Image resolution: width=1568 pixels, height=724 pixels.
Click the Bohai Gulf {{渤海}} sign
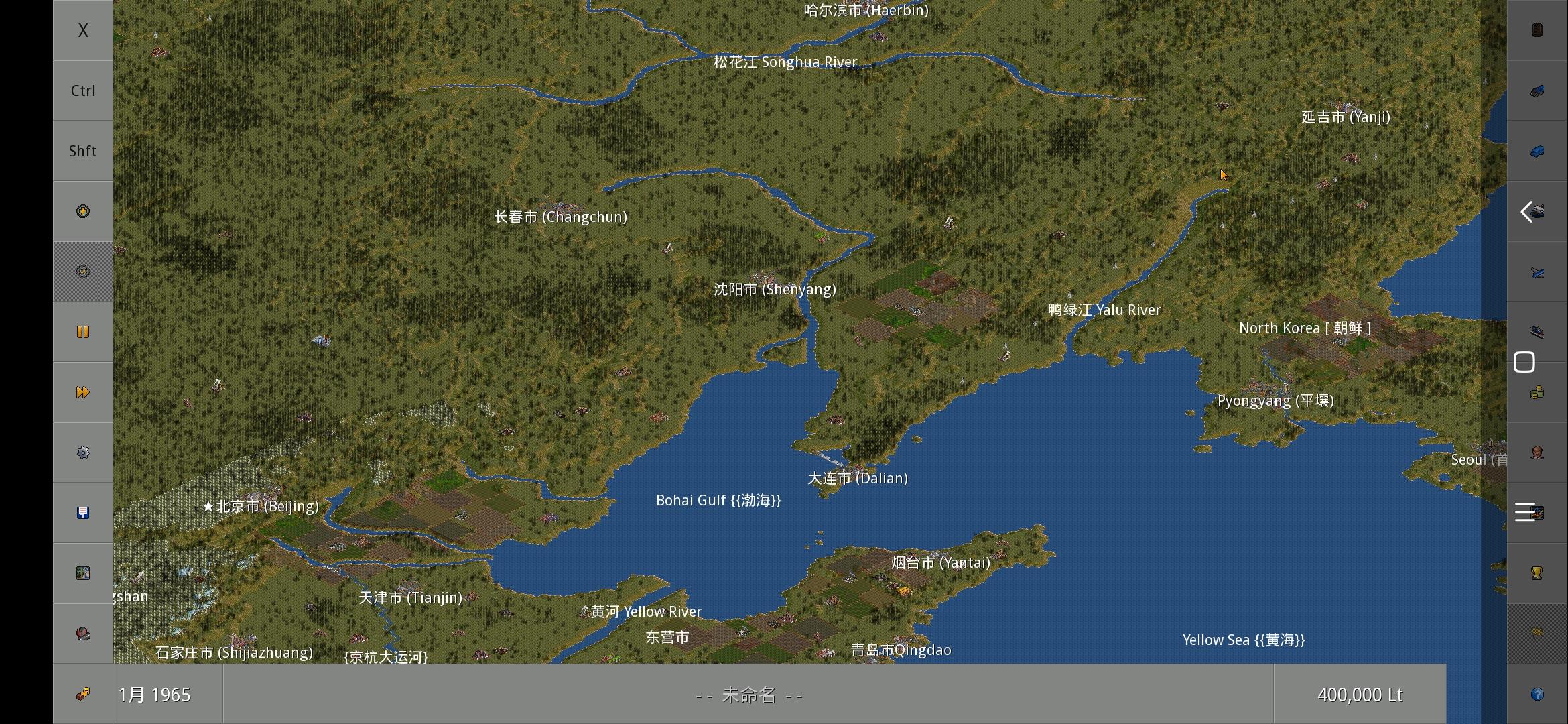click(718, 501)
